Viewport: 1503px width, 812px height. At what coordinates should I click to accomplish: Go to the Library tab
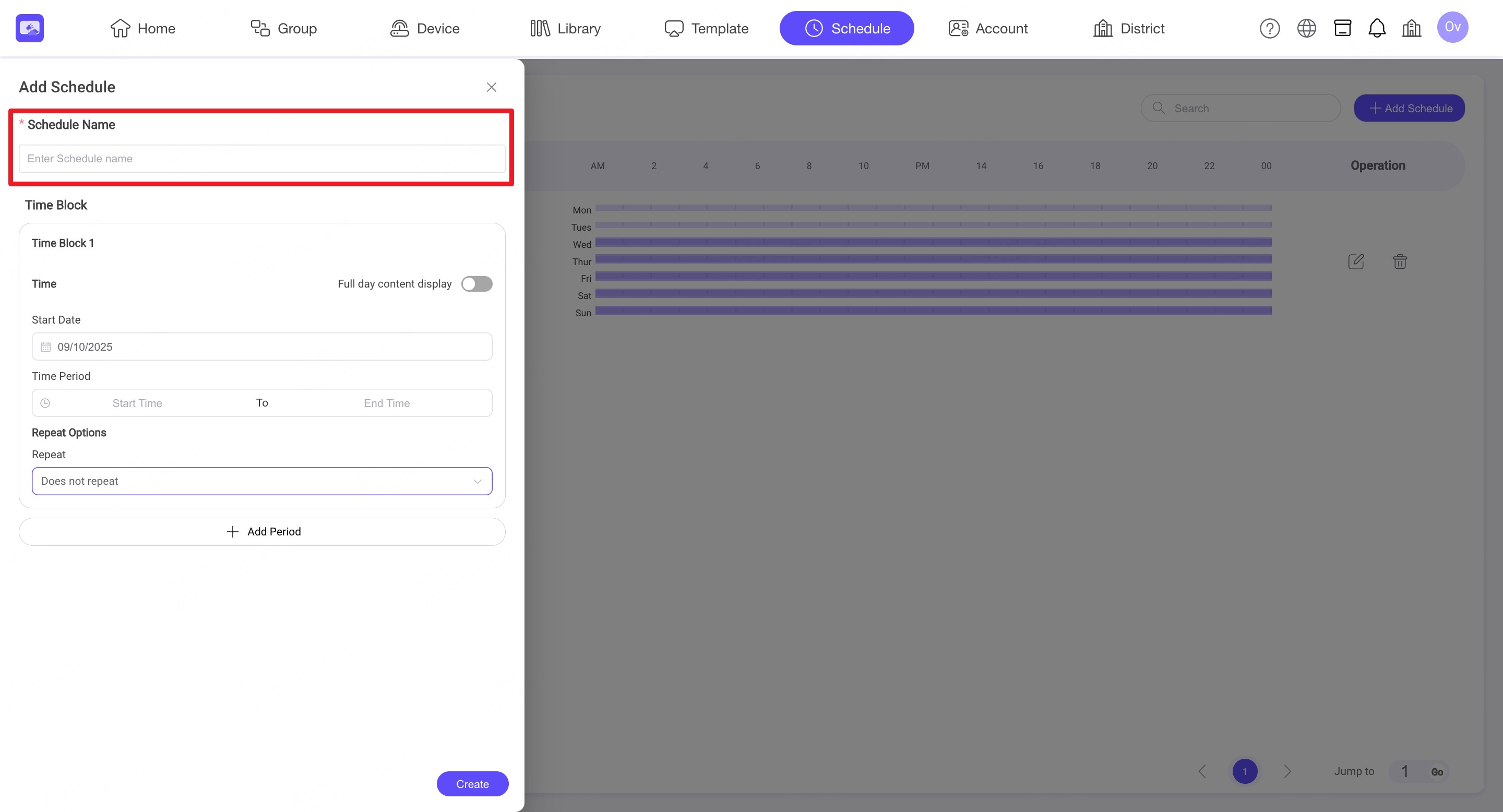point(565,28)
